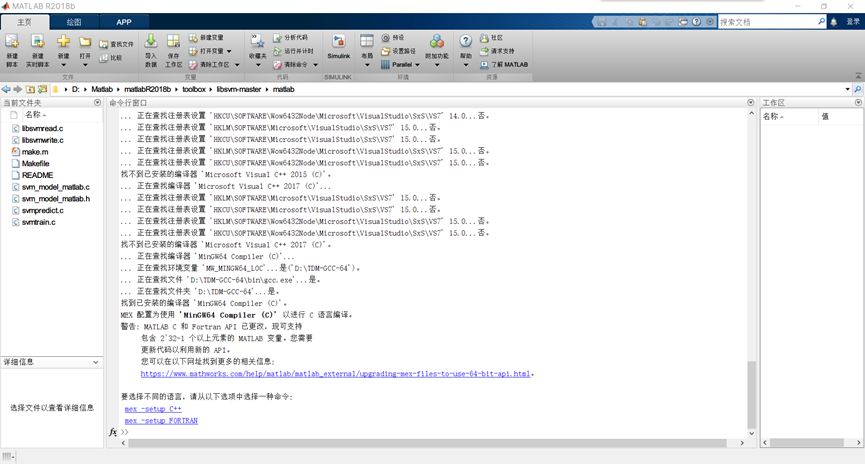Click the browse for folder icon
The width and height of the screenshot is (865, 464).
pos(42,89)
